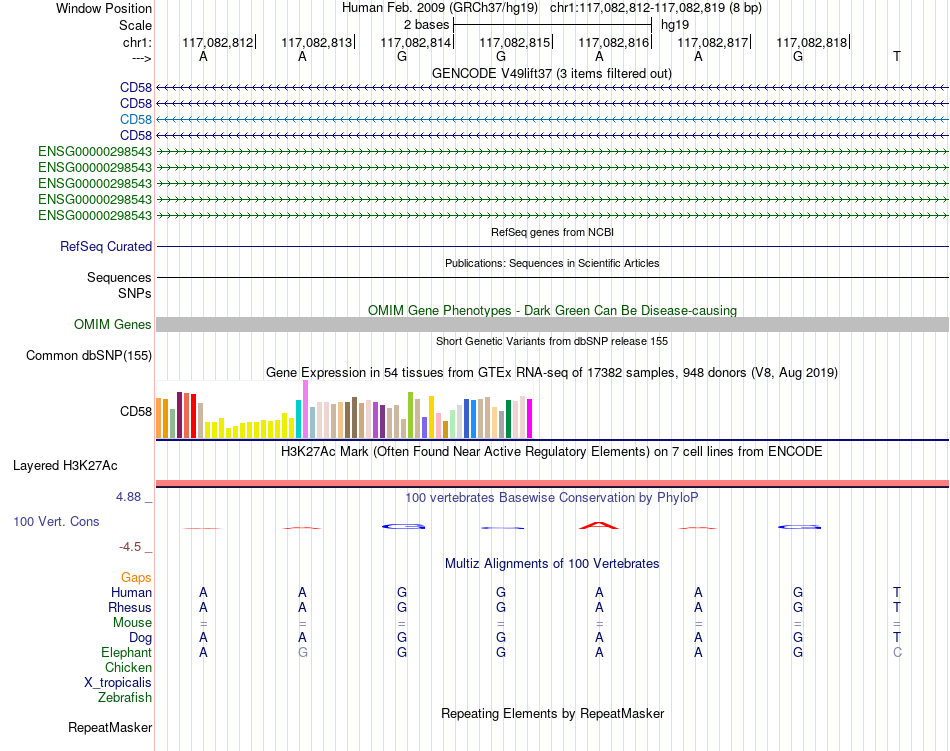Click the first ENSG00000298543 transcript label
This screenshot has width=950, height=751.
[95, 151]
